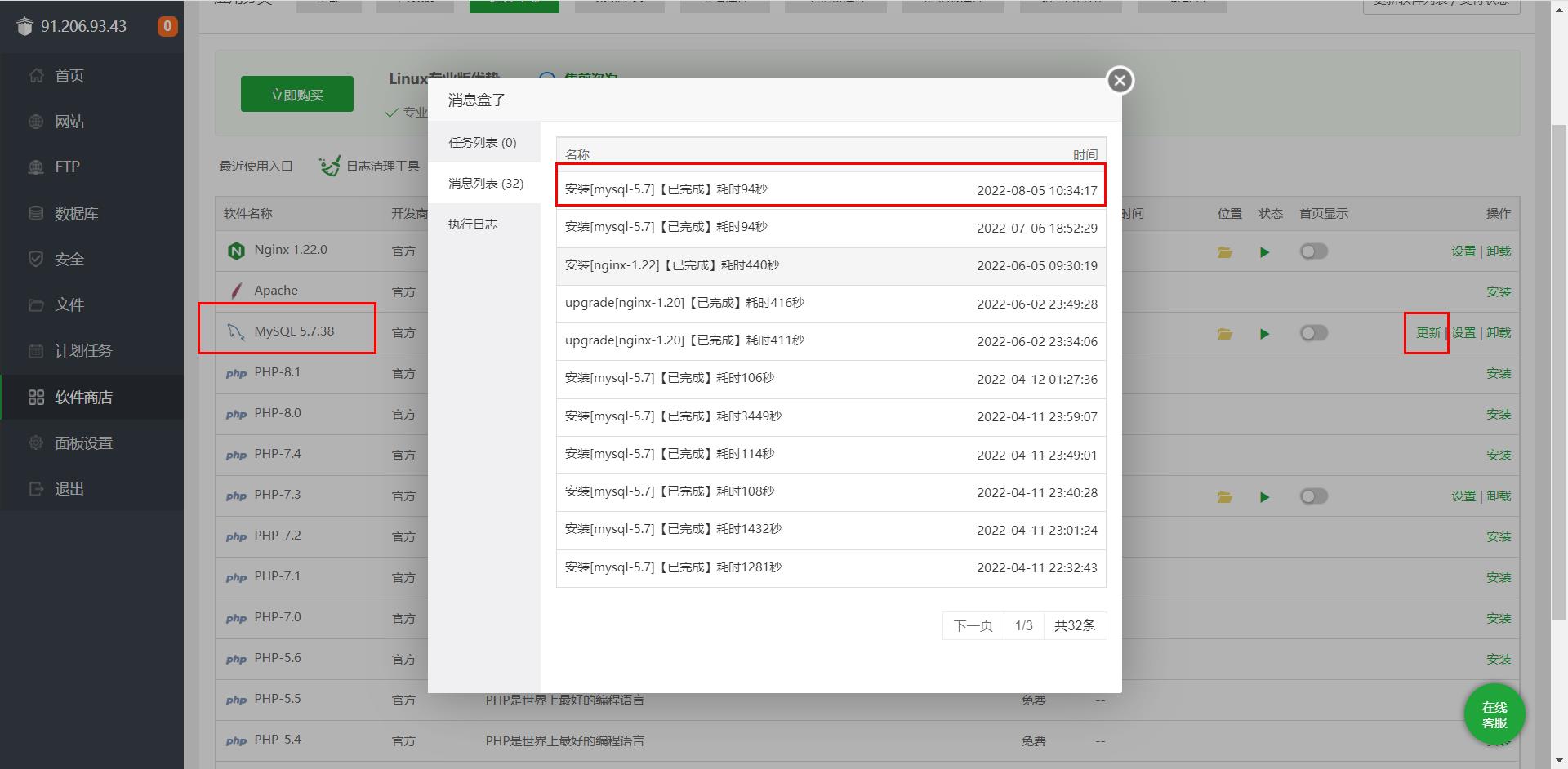Click the 共32条 total count label
Screen dimensions: 1568x769
coord(1075,625)
